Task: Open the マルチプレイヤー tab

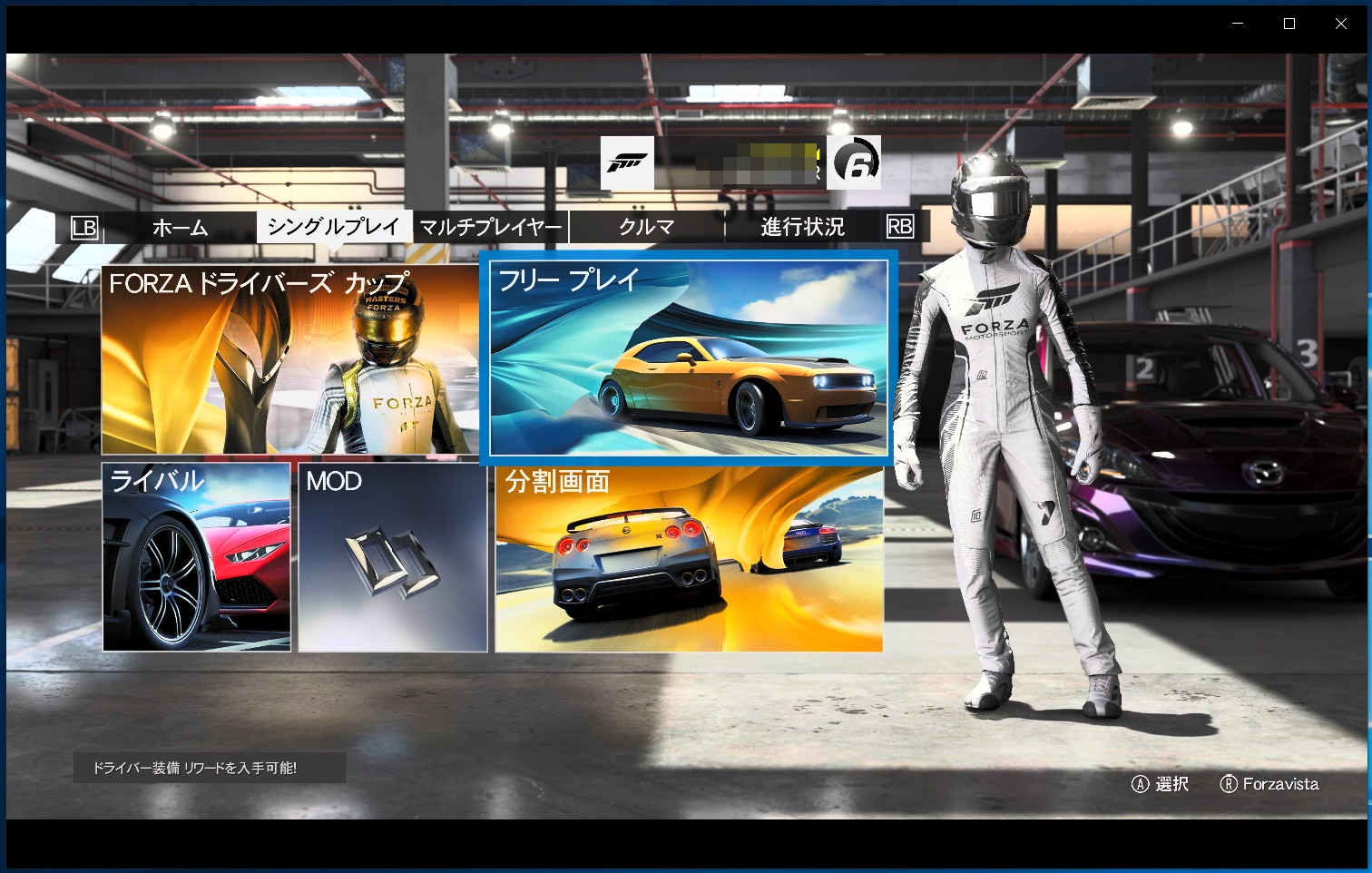Action: pyautogui.click(x=491, y=227)
